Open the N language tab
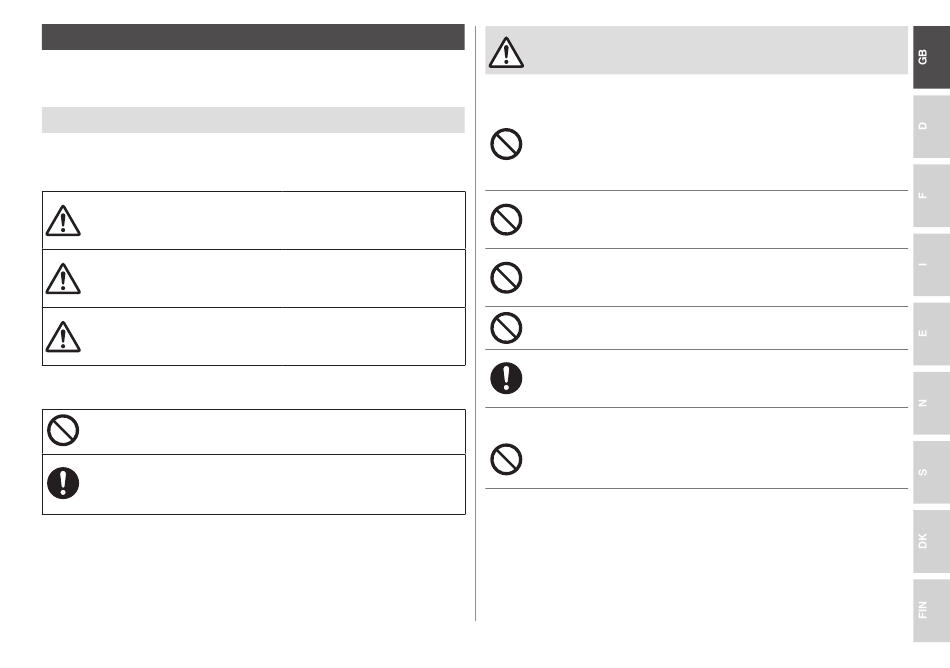Viewport: 950px width, 668px height. [931, 403]
